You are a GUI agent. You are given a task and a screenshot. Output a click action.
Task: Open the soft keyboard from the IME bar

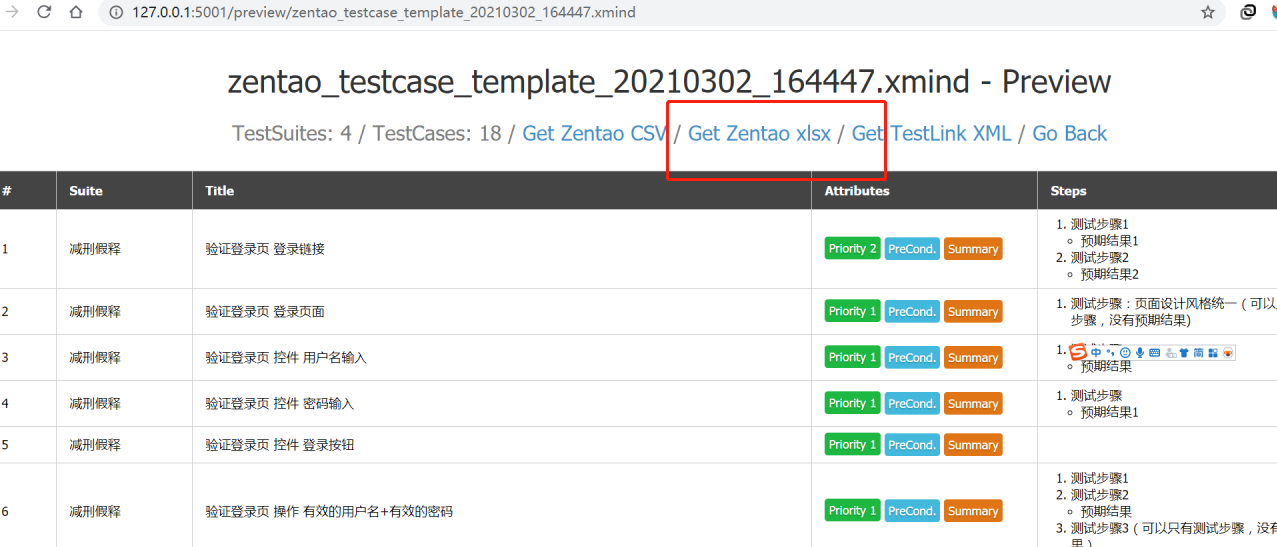pyautogui.click(x=1155, y=352)
